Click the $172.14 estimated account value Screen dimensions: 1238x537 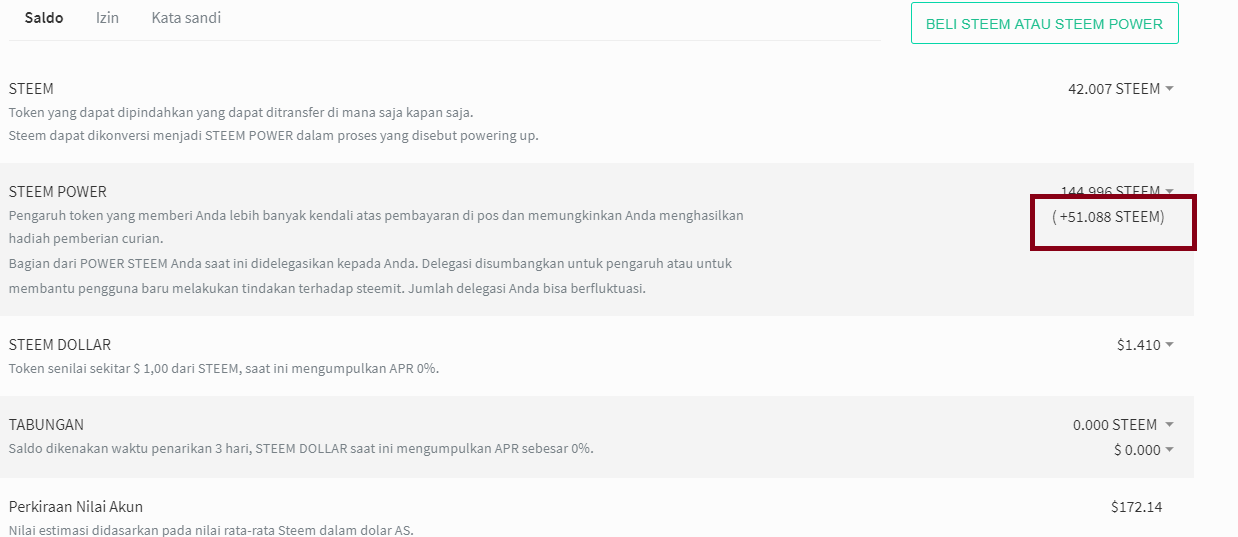click(x=1136, y=507)
